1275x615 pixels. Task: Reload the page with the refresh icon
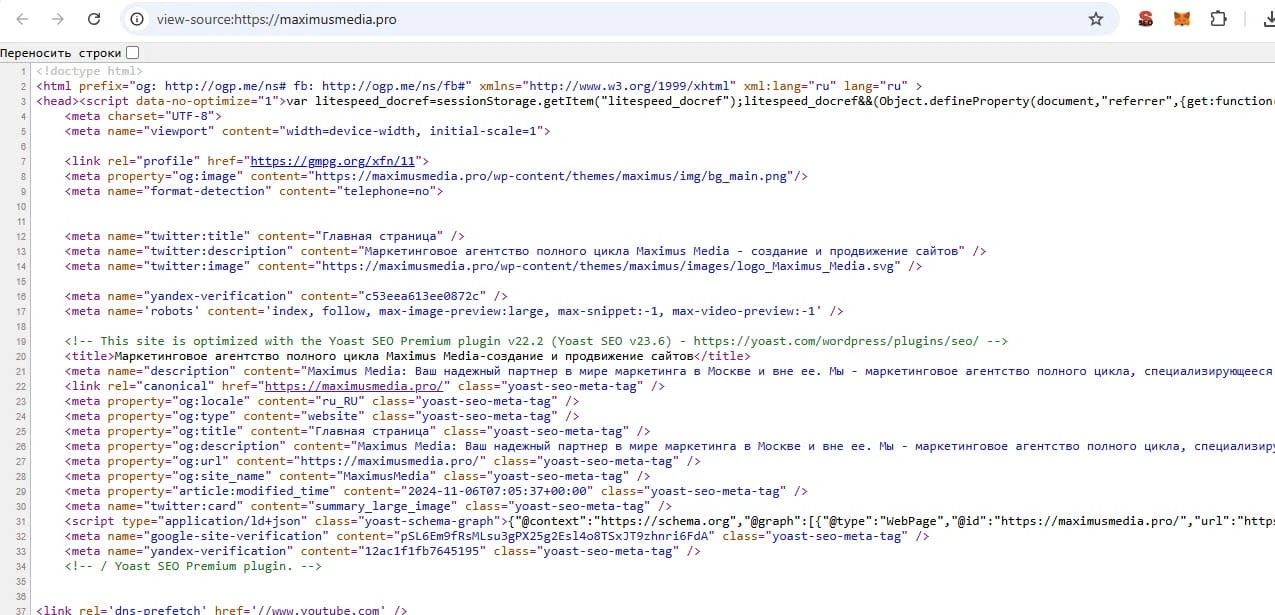click(93, 19)
